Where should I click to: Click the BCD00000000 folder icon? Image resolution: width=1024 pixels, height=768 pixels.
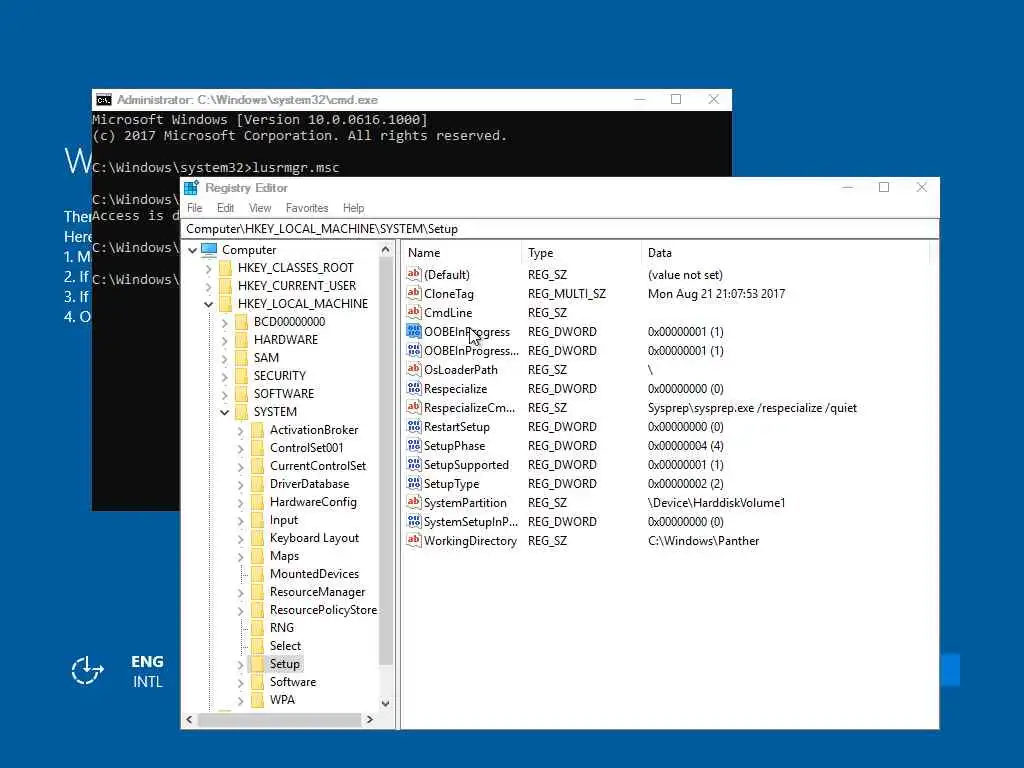pyautogui.click(x=242, y=322)
